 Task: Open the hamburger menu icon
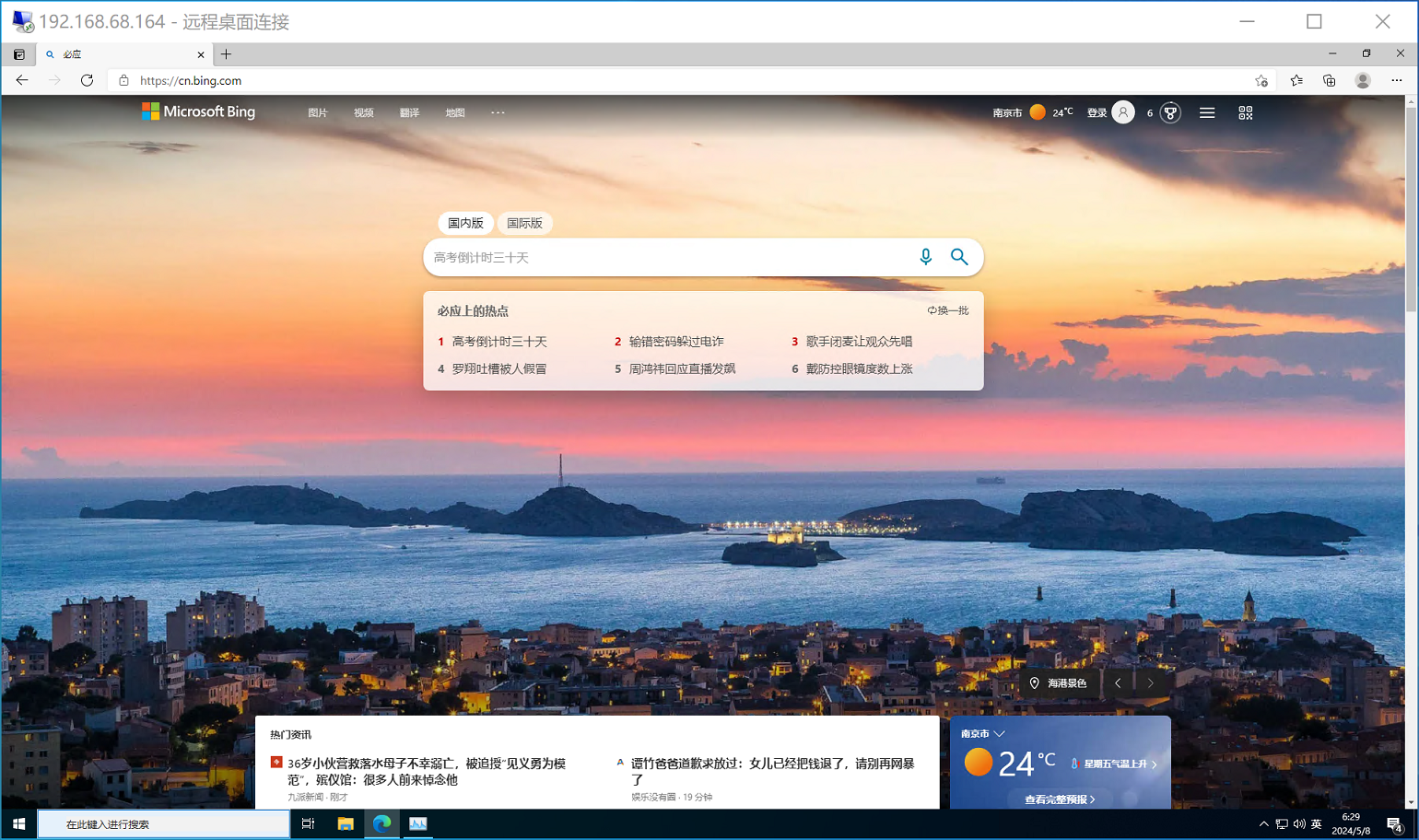(x=1207, y=111)
